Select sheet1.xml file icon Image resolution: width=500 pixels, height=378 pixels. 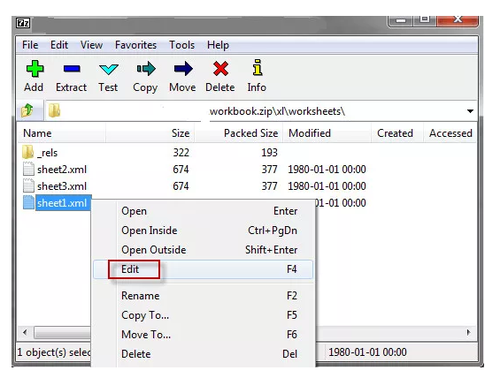[29, 203]
